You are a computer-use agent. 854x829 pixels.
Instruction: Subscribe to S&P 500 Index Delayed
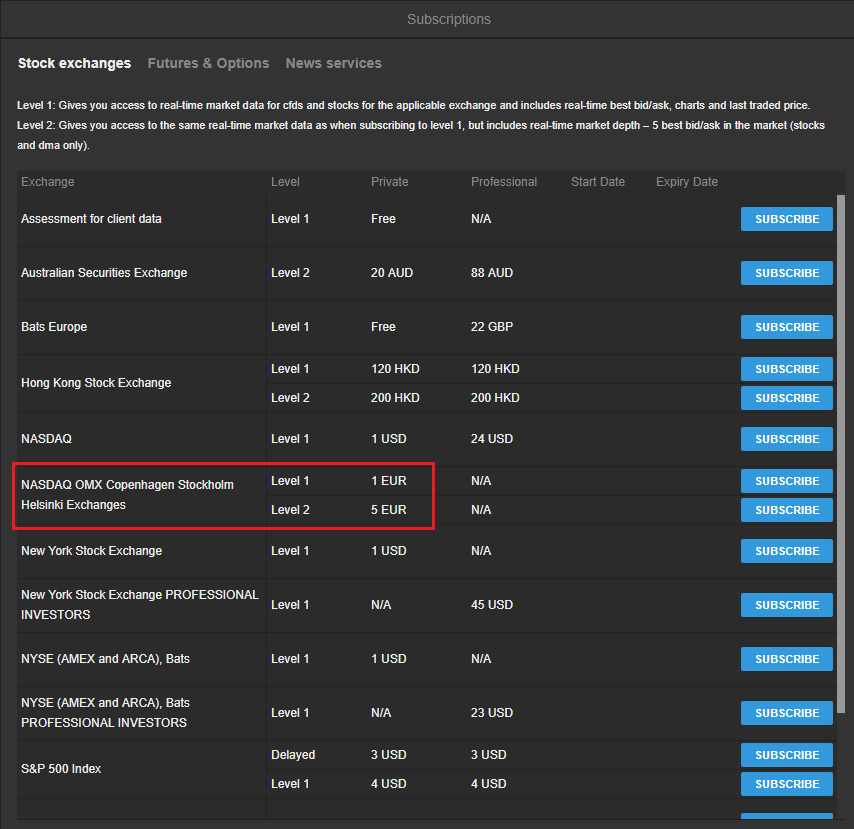pyautogui.click(x=786, y=755)
